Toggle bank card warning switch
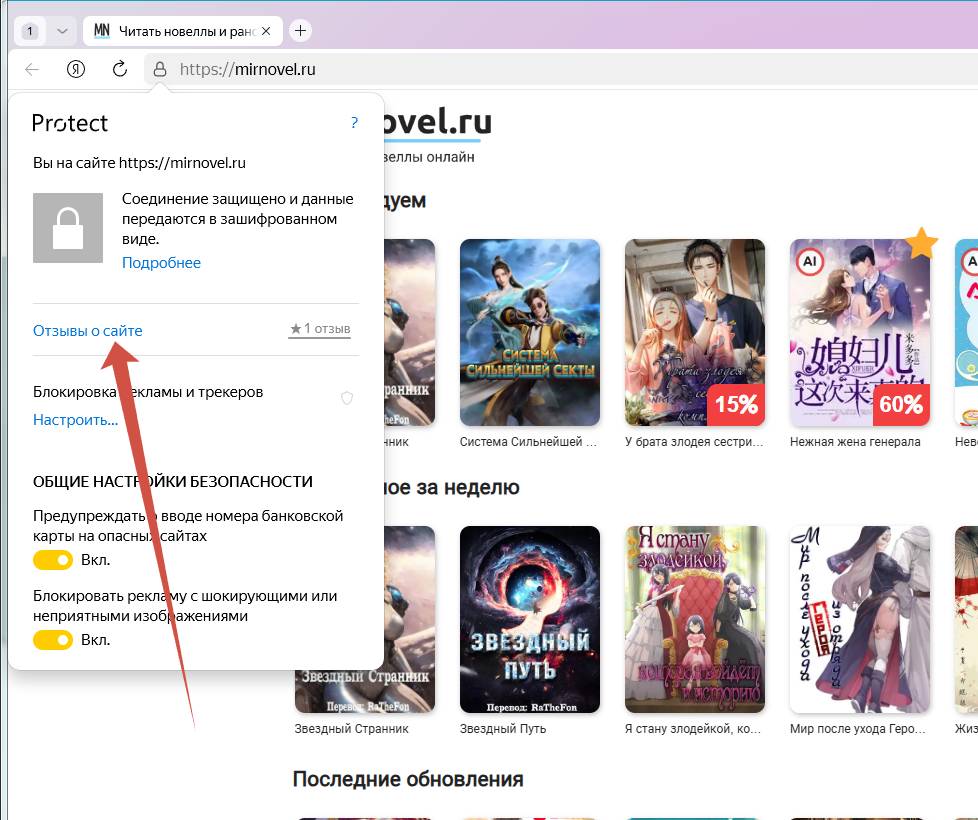 pyautogui.click(x=53, y=560)
